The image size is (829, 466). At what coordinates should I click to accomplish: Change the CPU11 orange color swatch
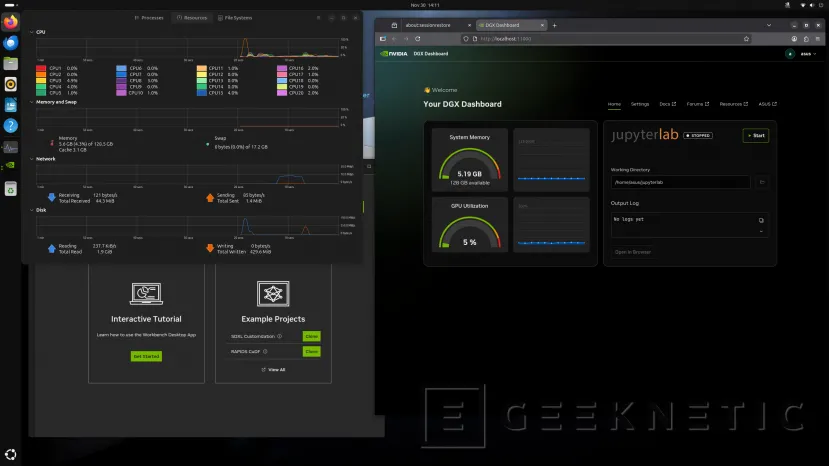(x=201, y=68)
